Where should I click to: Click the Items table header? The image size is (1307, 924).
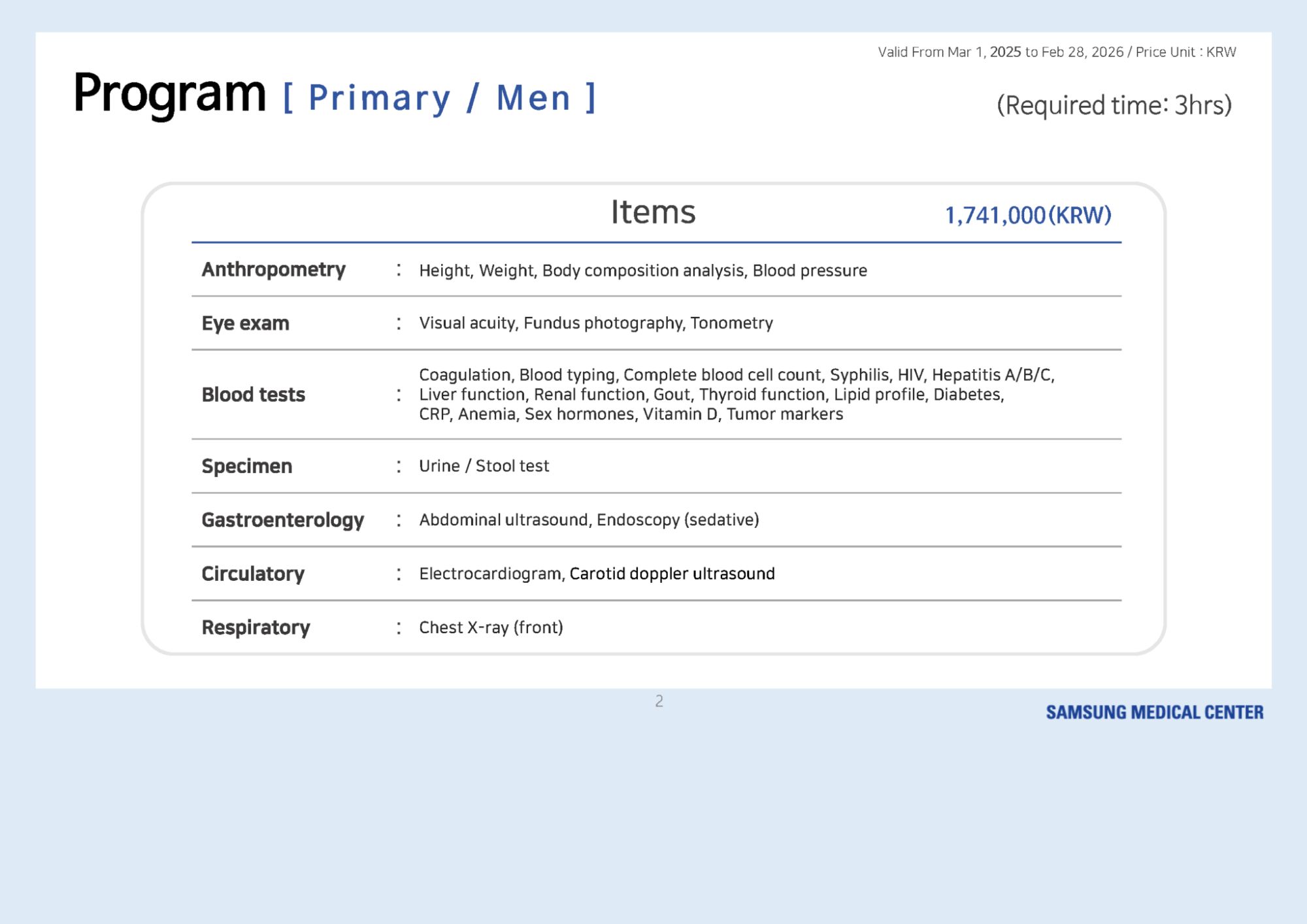[x=653, y=212]
